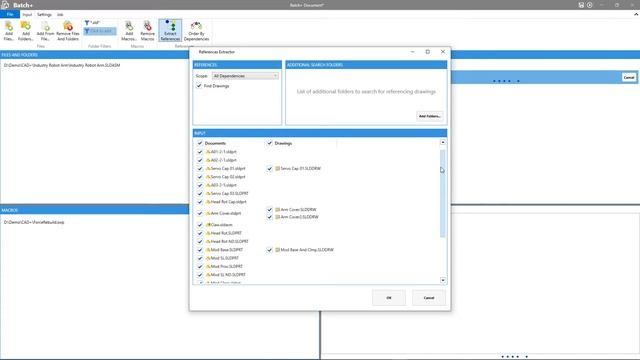Switch to the Settings ribbon tab
Viewport: 640px width, 360px height.
coord(44,15)
